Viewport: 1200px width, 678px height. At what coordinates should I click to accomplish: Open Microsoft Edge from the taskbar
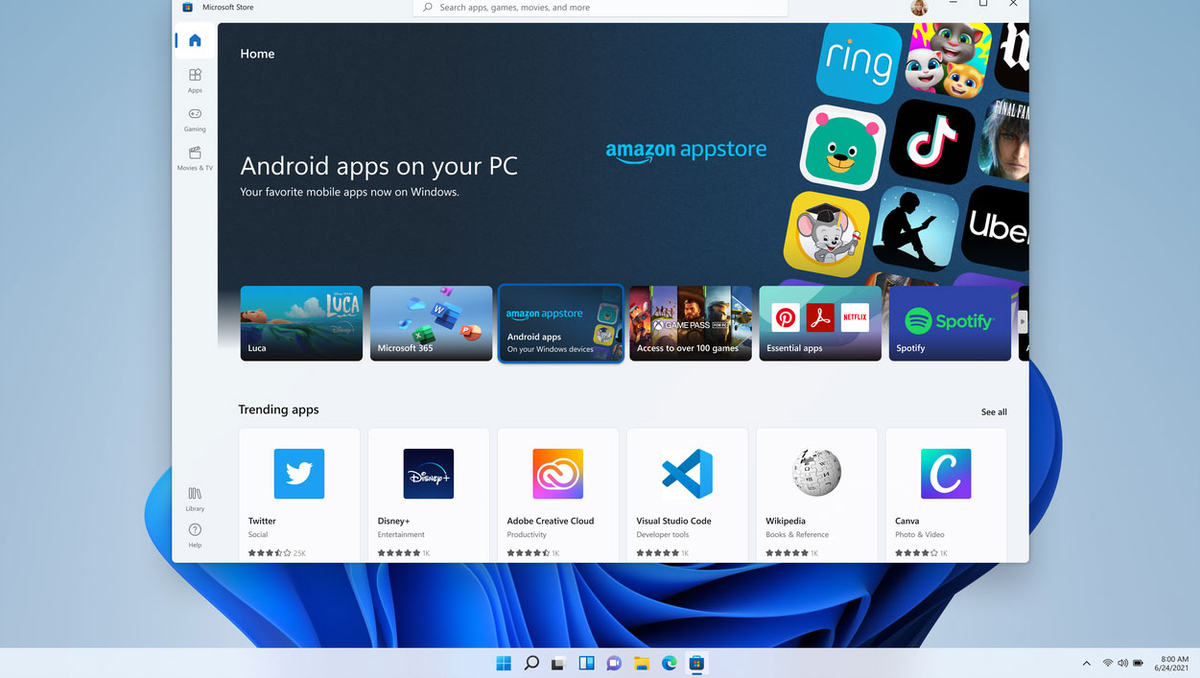[x=669, y=662]
